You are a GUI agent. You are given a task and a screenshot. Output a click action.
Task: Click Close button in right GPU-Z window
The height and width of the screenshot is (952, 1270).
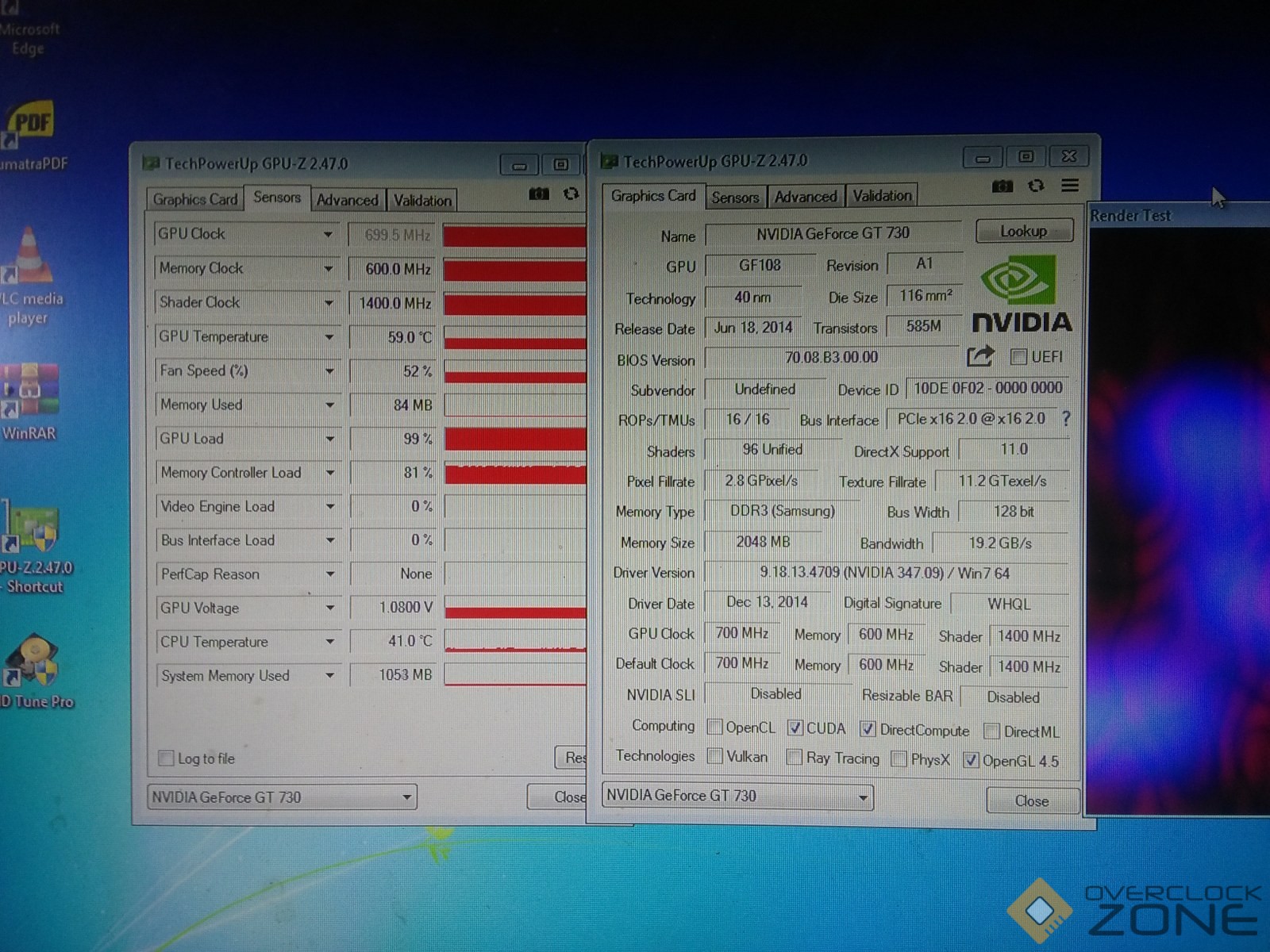coord(1032,800)
